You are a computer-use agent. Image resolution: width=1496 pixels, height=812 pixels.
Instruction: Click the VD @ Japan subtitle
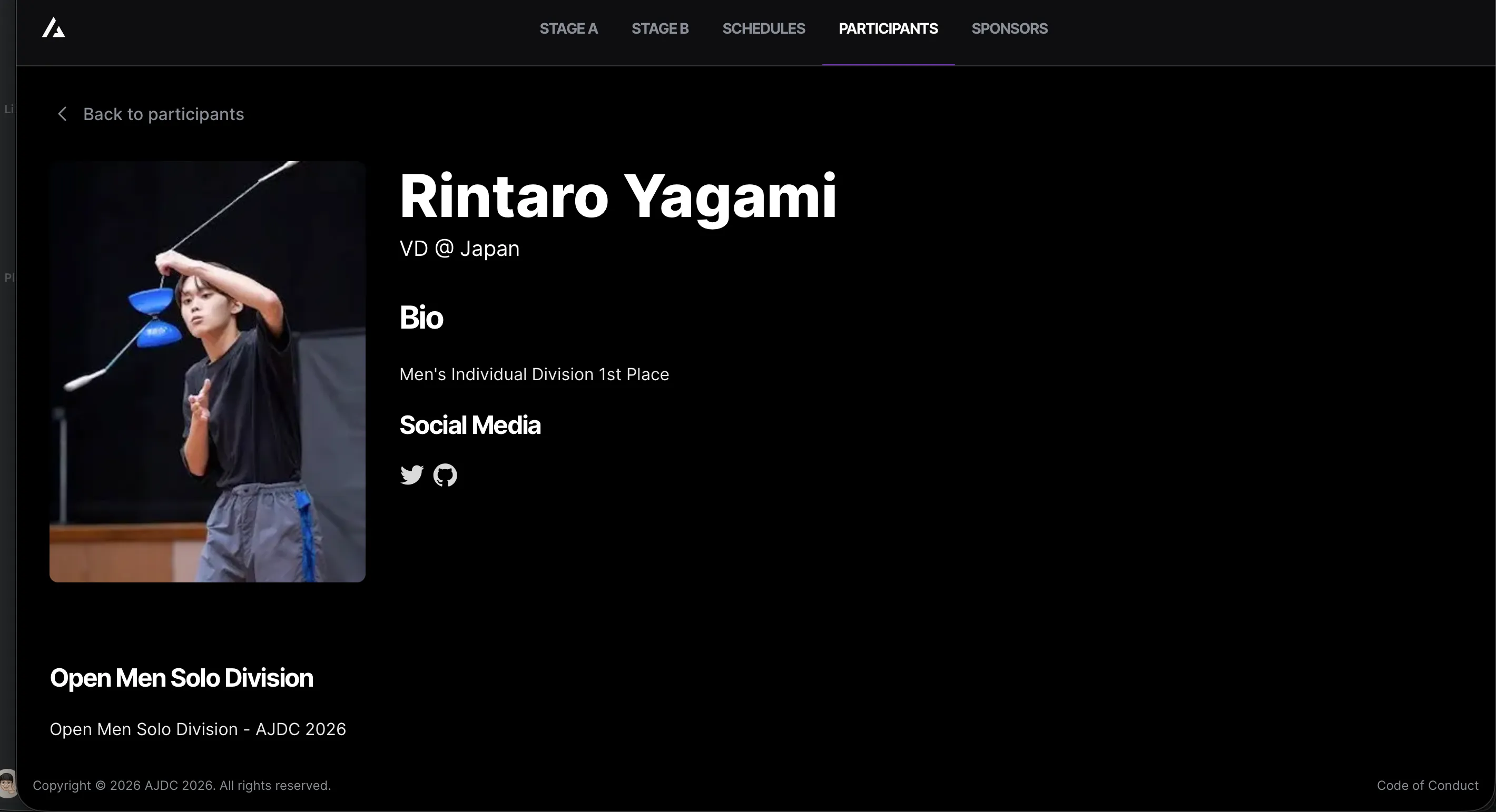pos(459,249)
